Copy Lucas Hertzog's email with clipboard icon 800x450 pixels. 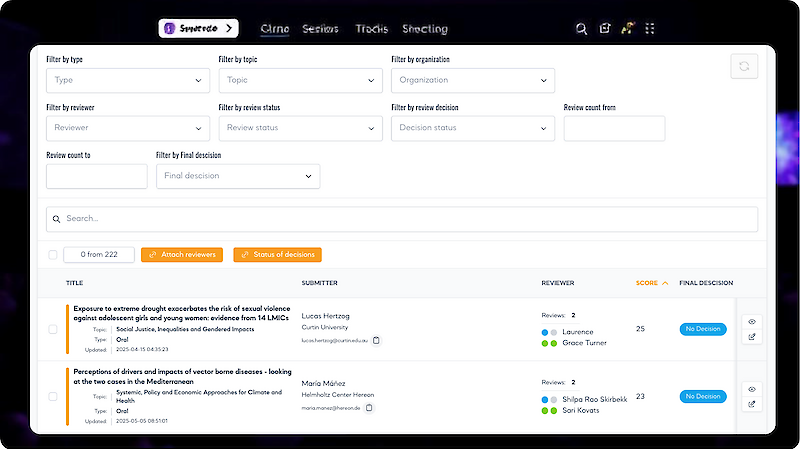tap(376, 341)
